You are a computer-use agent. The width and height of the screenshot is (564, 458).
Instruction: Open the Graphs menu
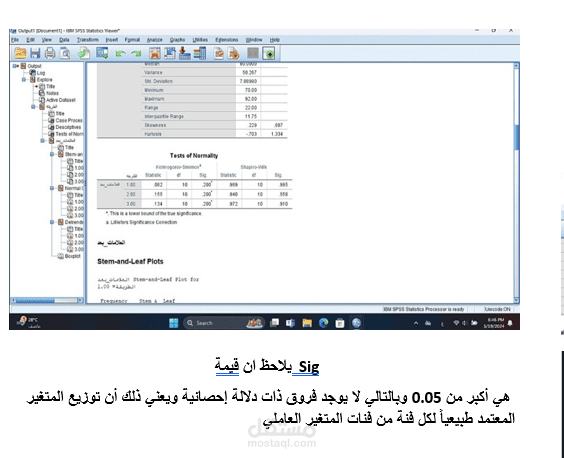tap(177, 40)
